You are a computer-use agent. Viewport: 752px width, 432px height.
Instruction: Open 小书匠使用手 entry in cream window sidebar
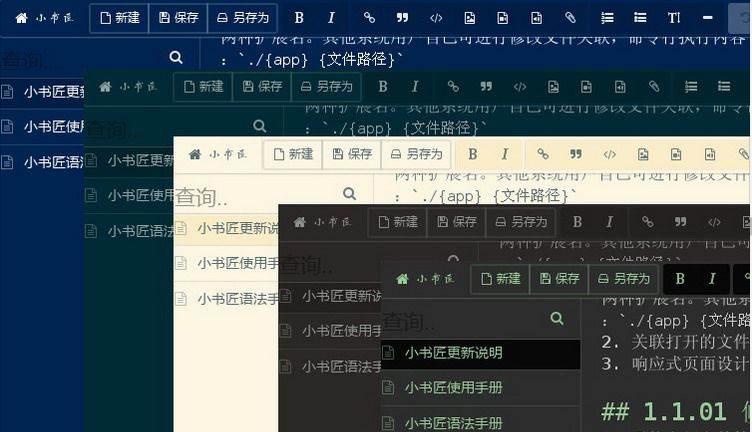[x=226, y=263]
